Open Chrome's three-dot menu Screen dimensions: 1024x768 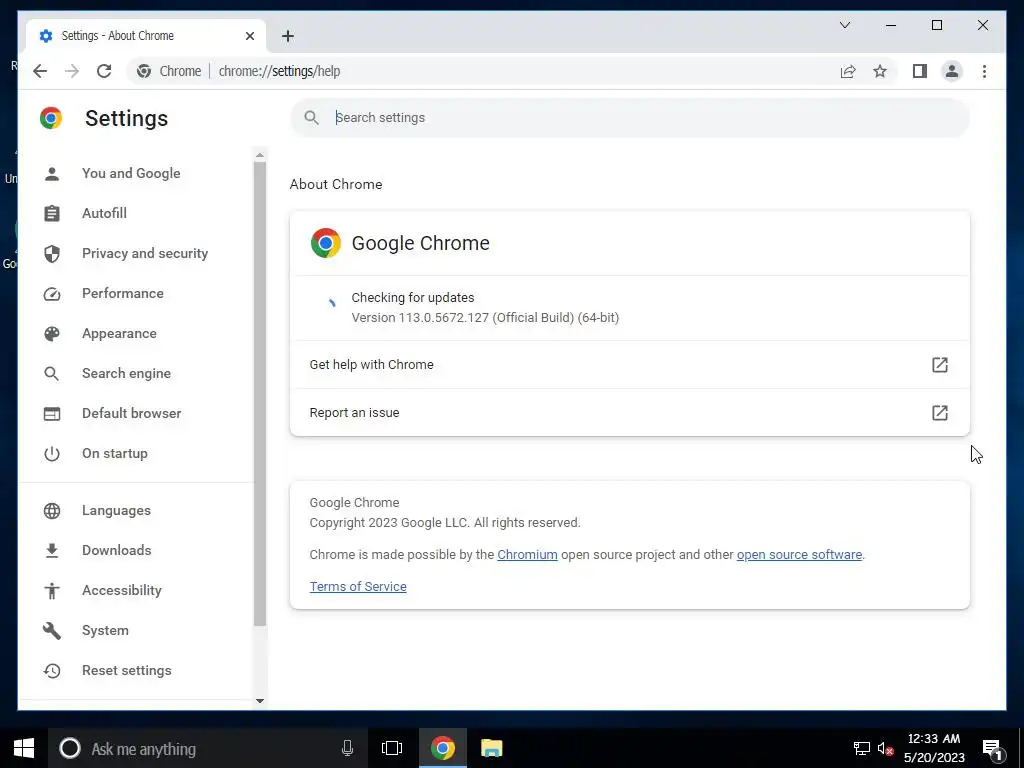(x=984, y=71)
